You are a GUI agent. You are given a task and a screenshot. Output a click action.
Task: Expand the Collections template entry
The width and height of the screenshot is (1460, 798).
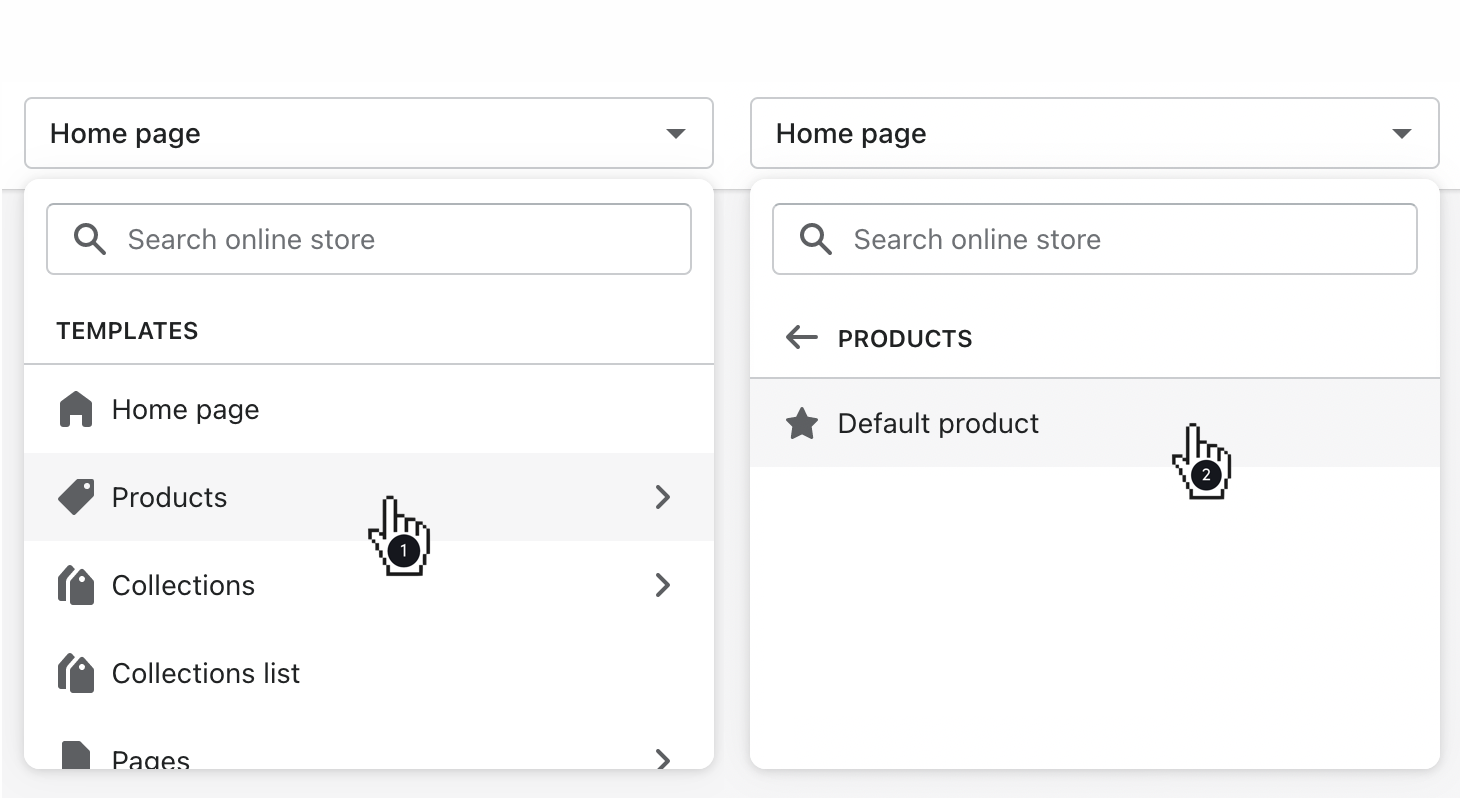pyautogui.click(x=663, y=585)
